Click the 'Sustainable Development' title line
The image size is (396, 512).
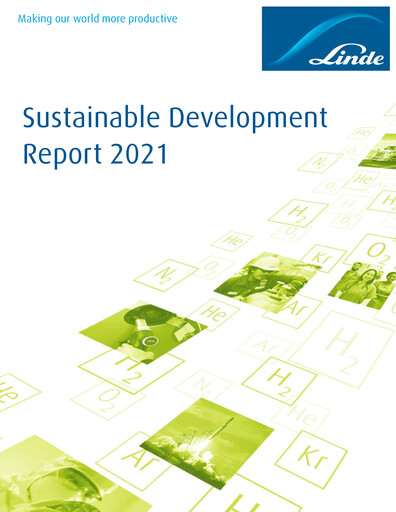click(175, 118)
